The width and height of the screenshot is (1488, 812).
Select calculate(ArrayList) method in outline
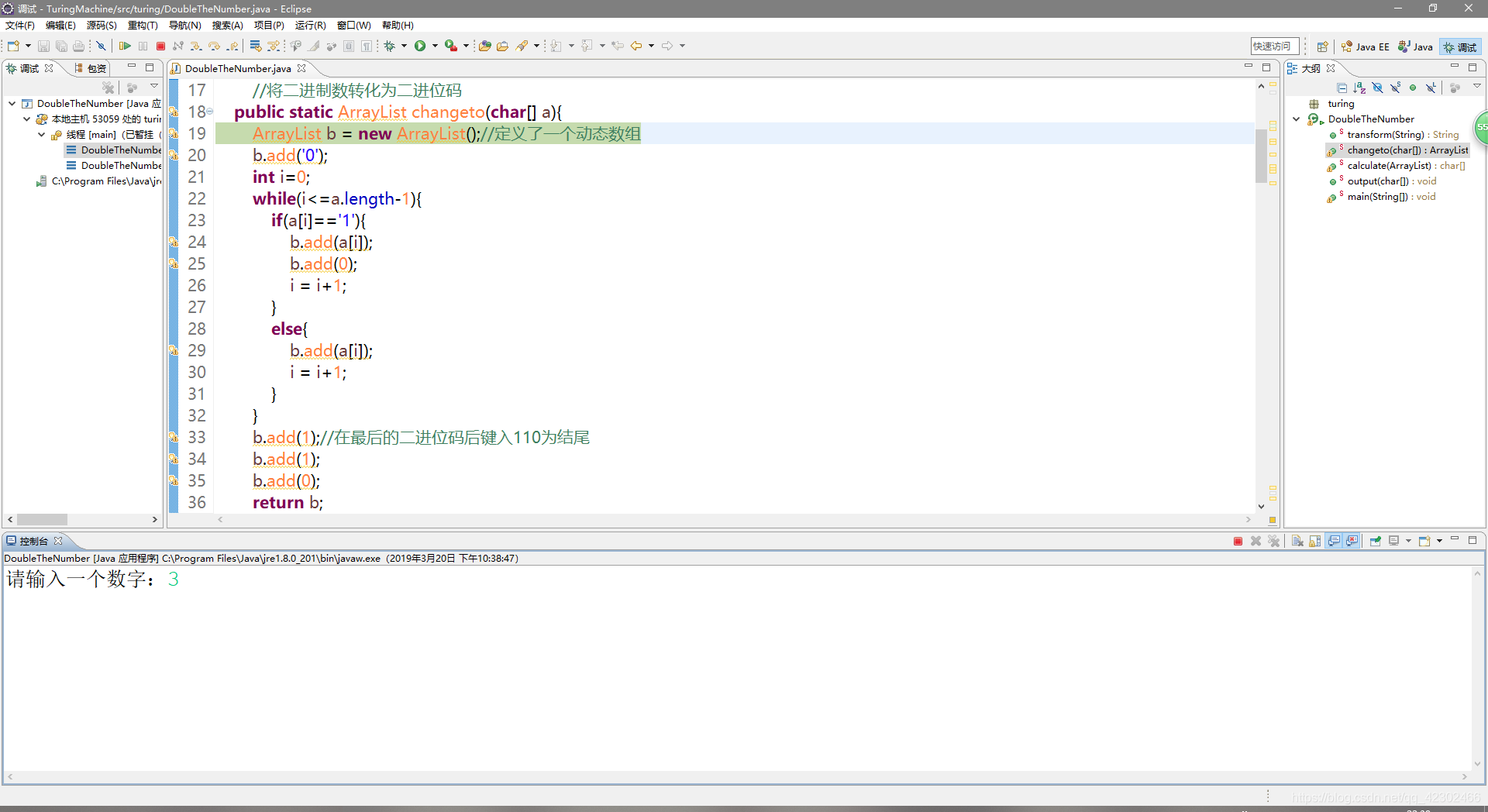1397,166
